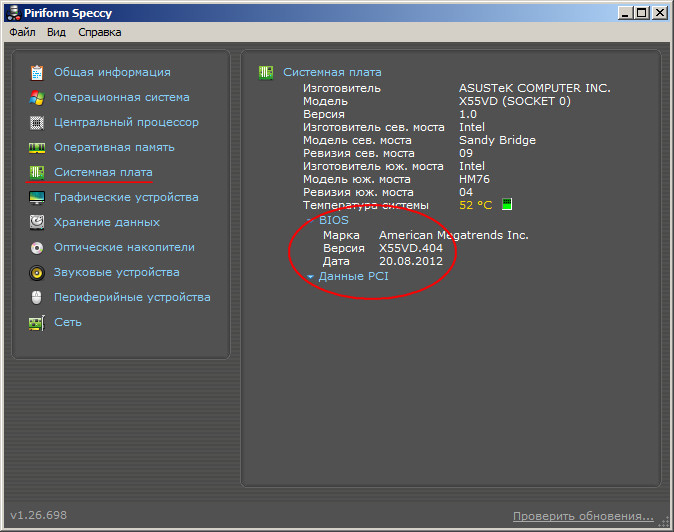
Task: Click the 20.08.2012 BIOS date
Action: coord(411,261)
